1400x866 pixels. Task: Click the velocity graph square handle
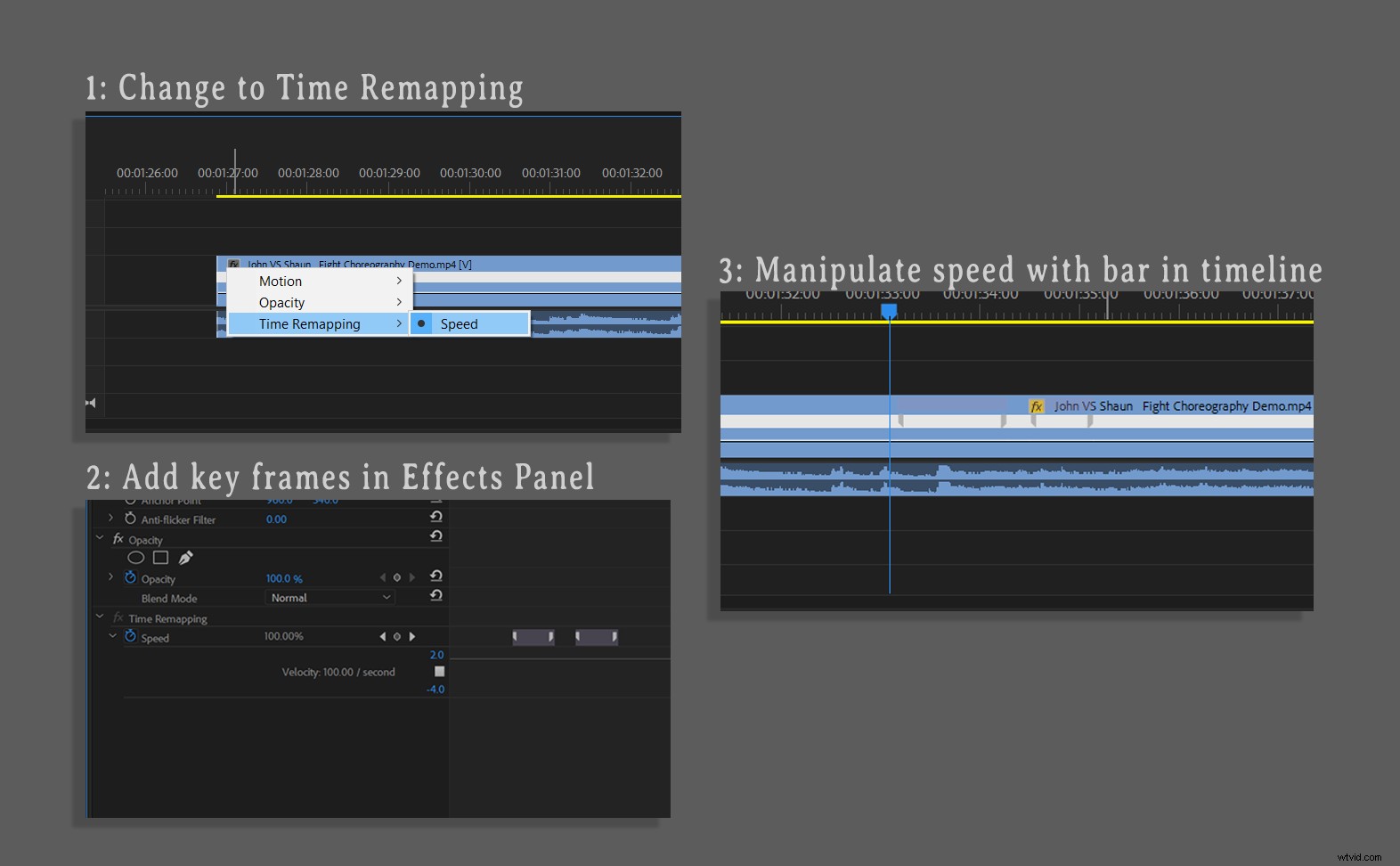point(439,671)
